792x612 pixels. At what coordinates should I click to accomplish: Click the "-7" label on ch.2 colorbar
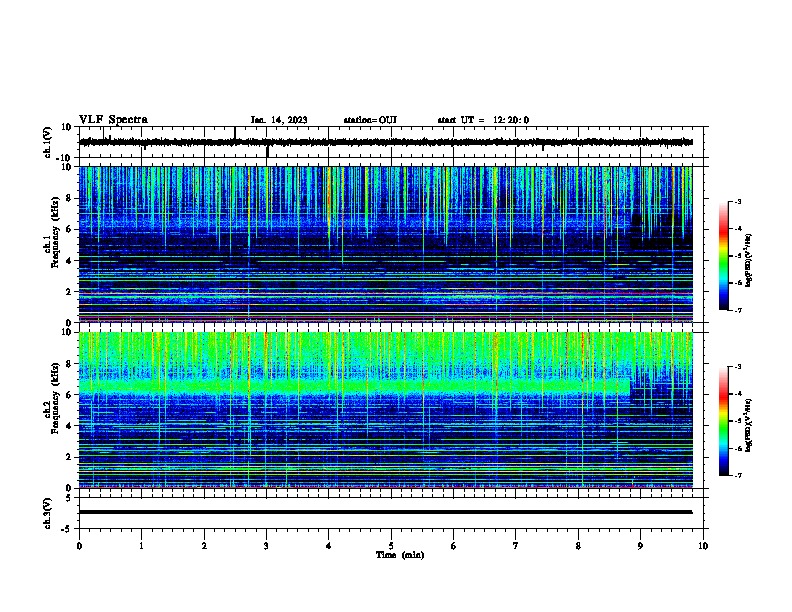(737, 475)
